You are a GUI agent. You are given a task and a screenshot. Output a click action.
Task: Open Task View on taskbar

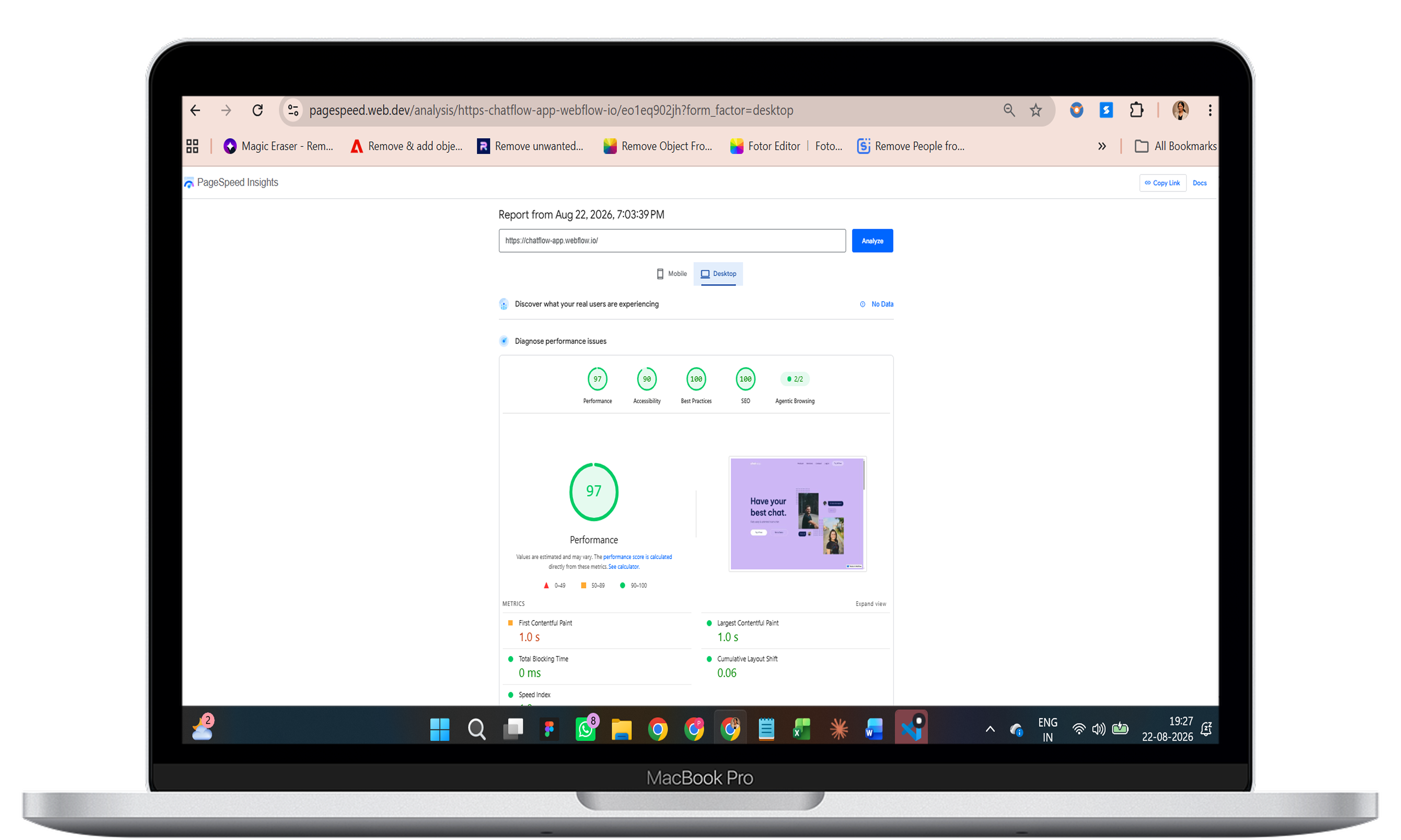513,729
